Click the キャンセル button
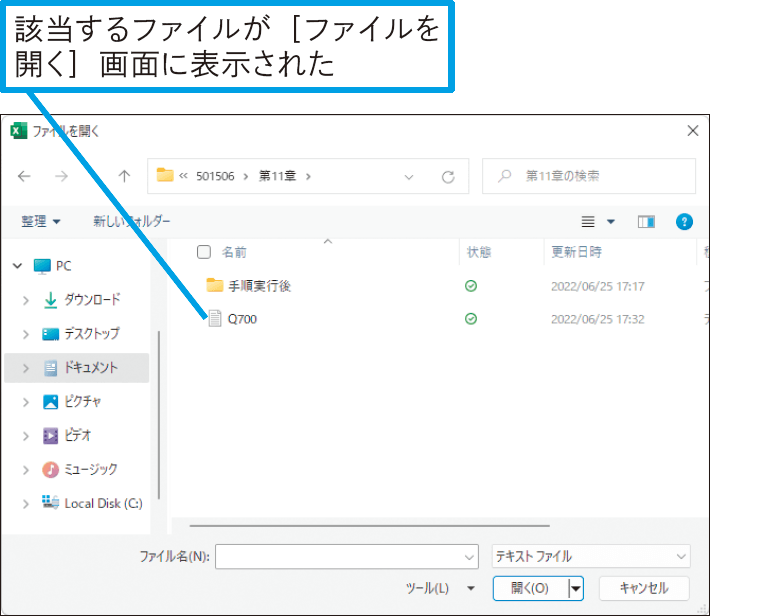This screenshot has width=783, height=616. (x=644, y=588)
